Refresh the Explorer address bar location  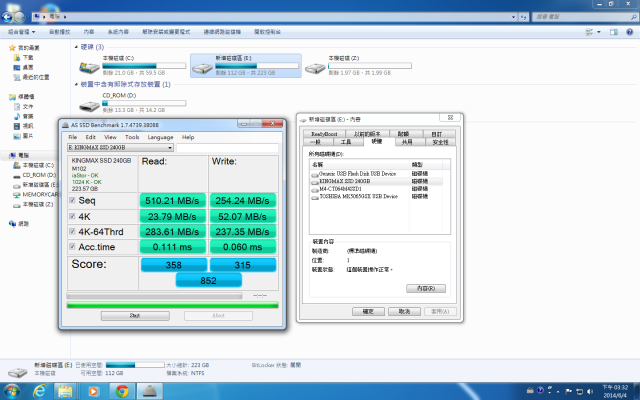pyautogui.click(x=524, y=17)
